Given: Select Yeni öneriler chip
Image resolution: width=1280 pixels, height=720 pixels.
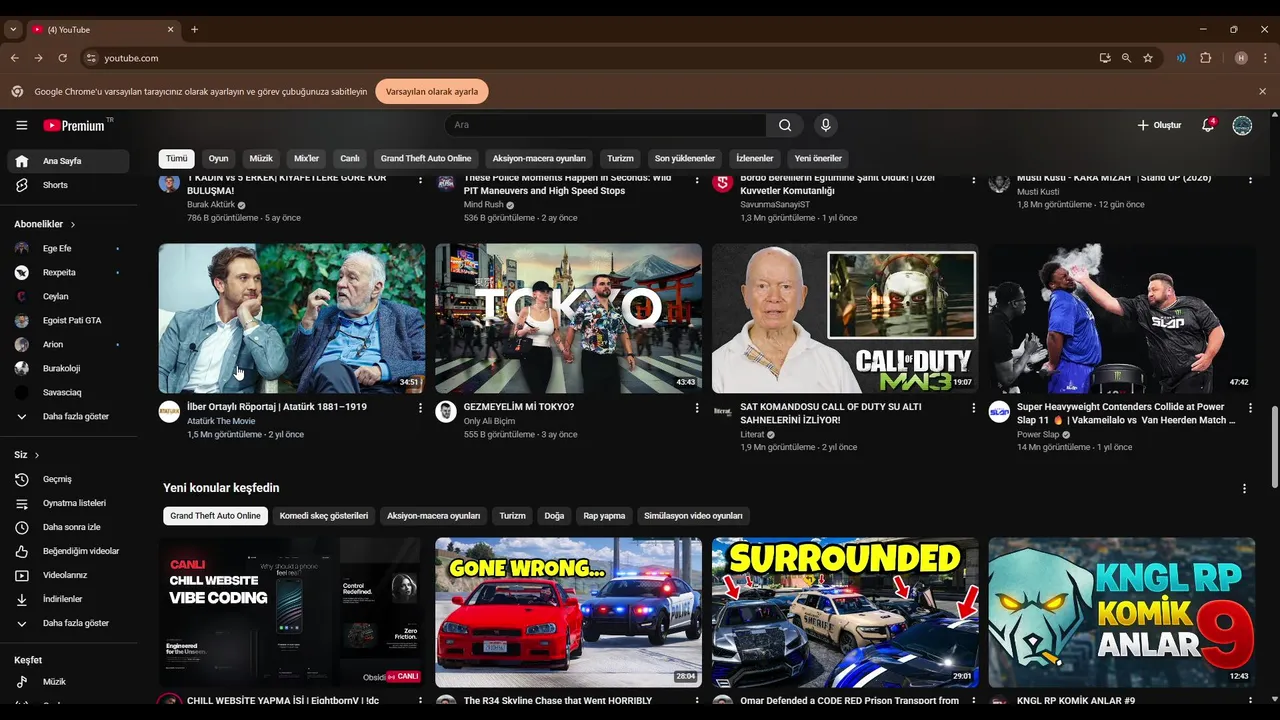Looking at the screenshot, I should pos(818,158).
